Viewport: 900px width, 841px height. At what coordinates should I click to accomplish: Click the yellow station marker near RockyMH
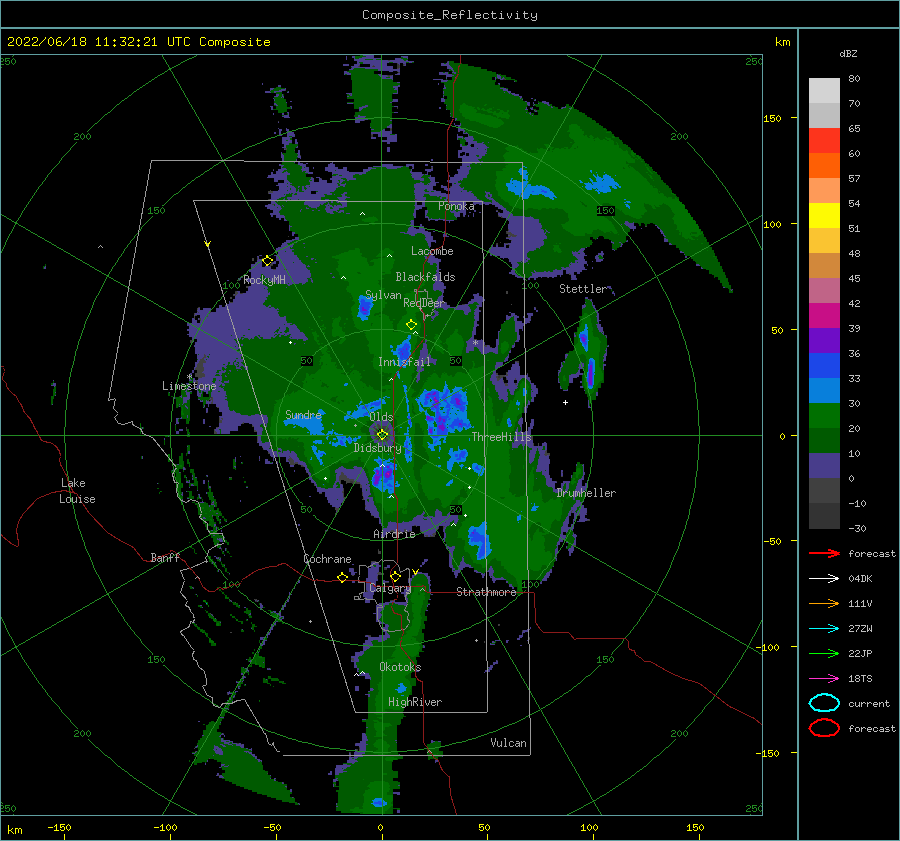tap(267, 261)
